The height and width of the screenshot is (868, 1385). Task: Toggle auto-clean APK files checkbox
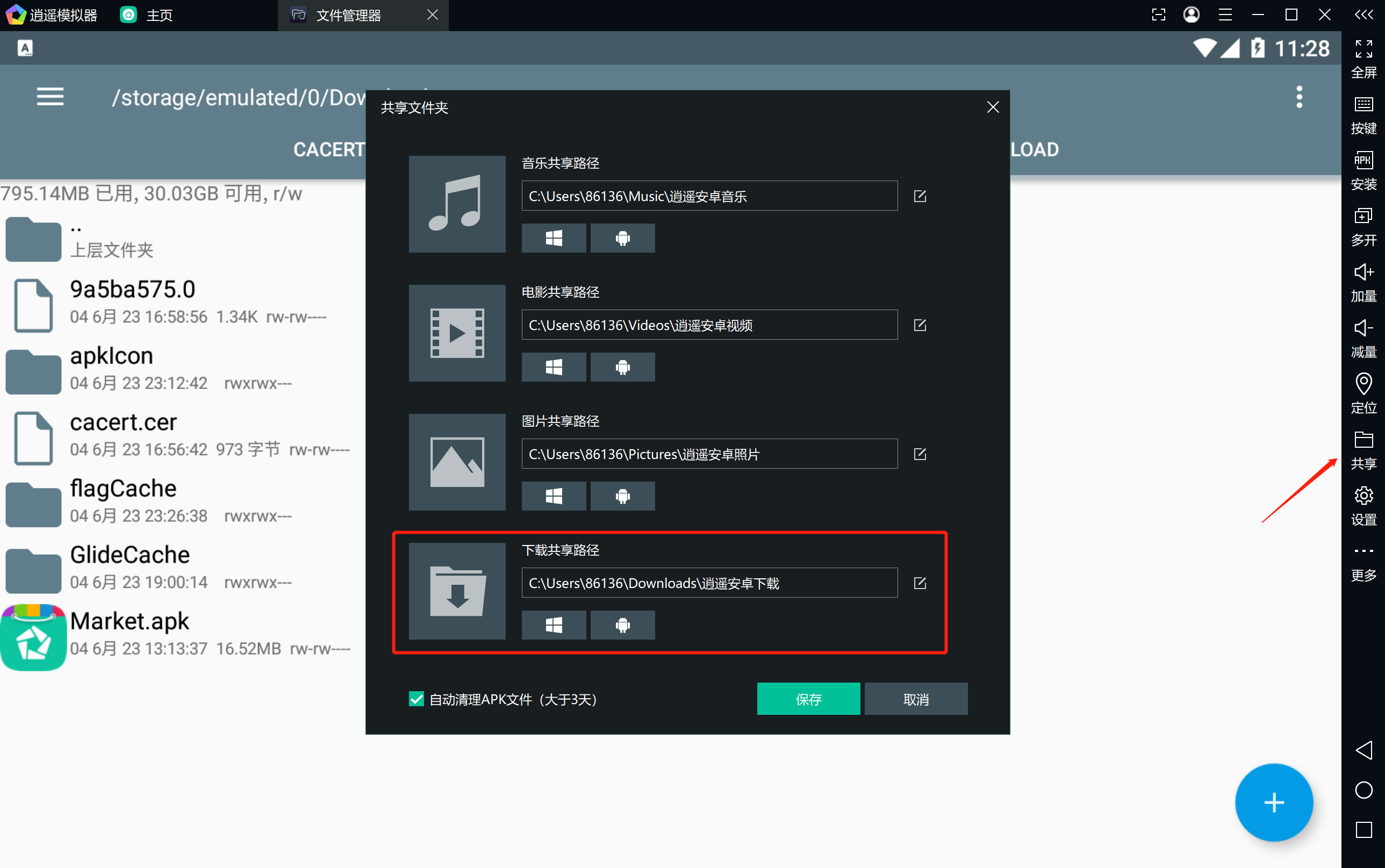point(416,699)
